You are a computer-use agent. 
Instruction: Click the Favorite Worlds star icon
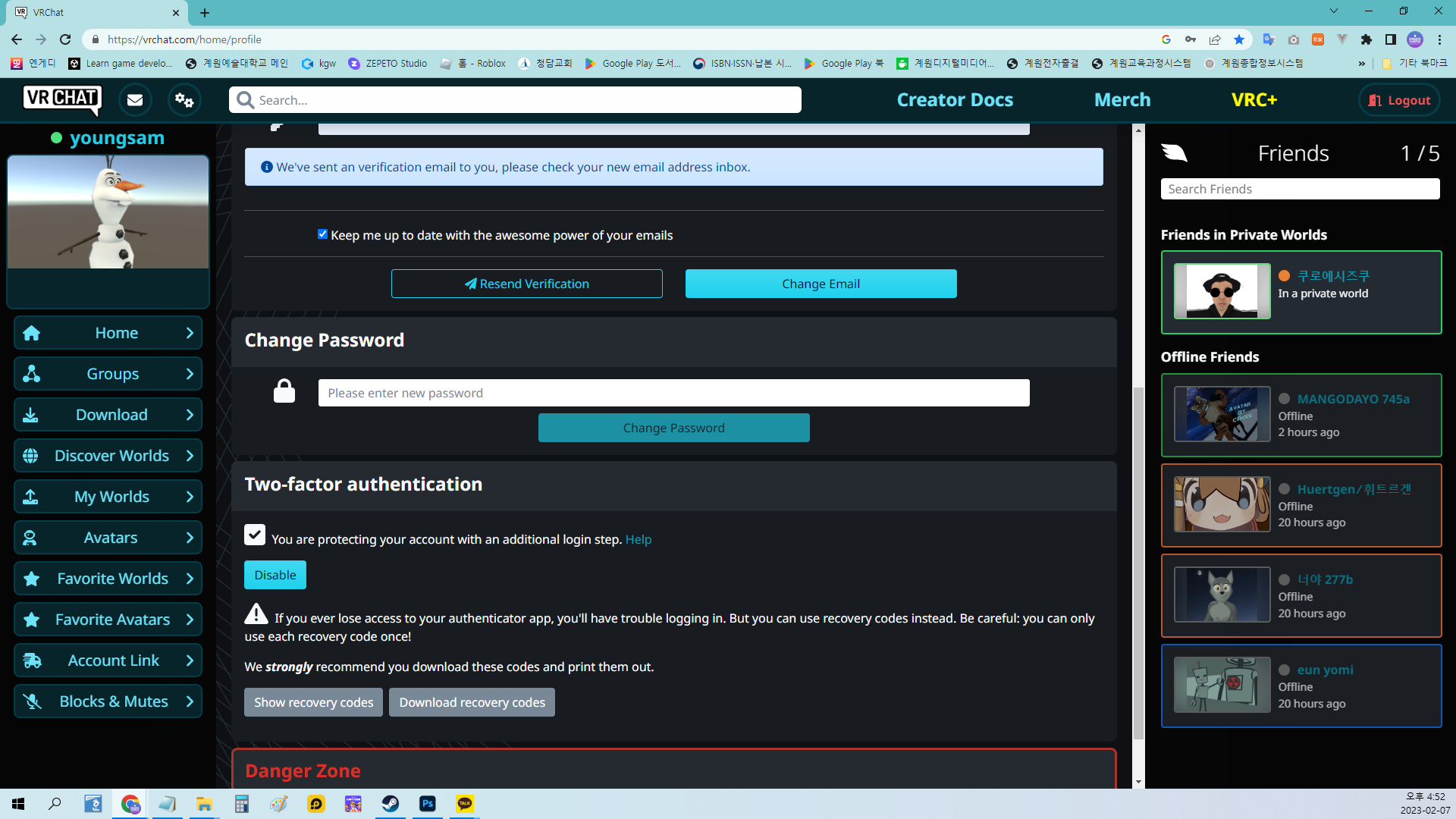click(31, 579)
